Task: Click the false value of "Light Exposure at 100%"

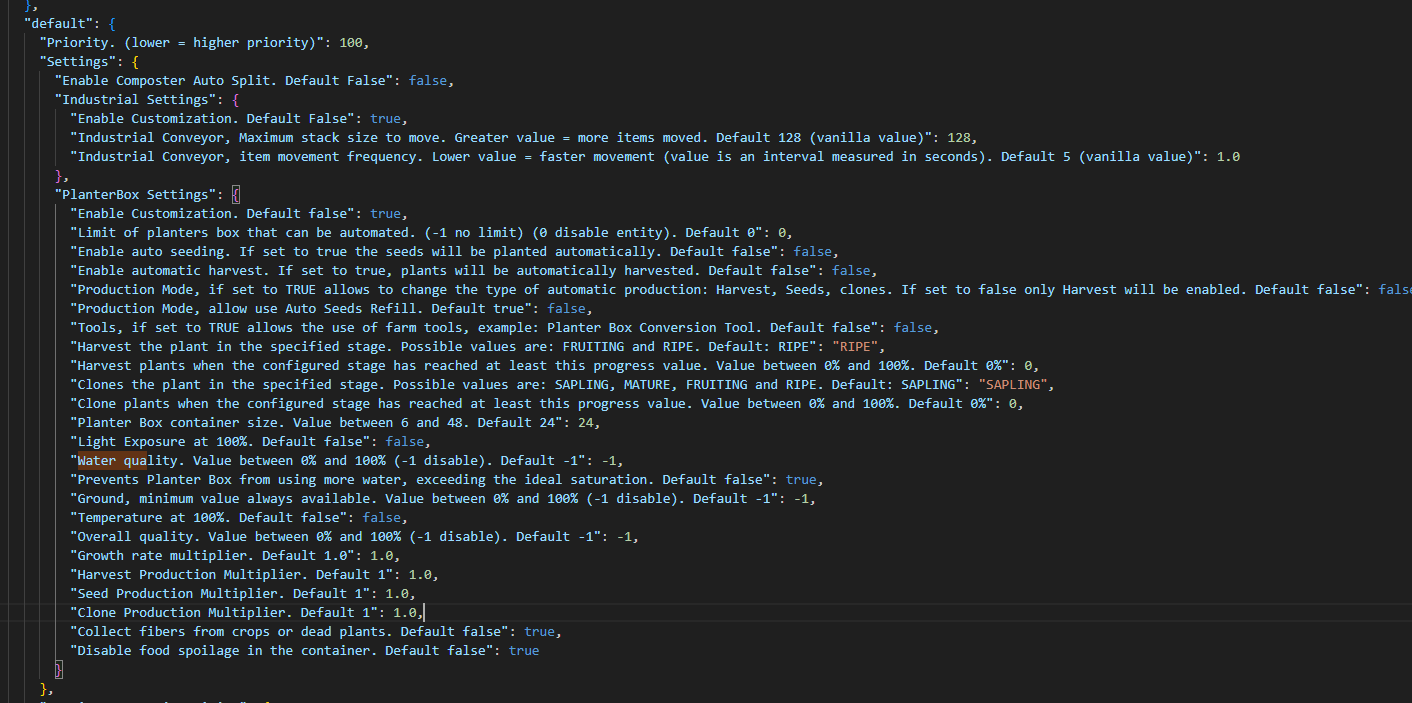Action: pyautogui.click(x=405, y=441)
